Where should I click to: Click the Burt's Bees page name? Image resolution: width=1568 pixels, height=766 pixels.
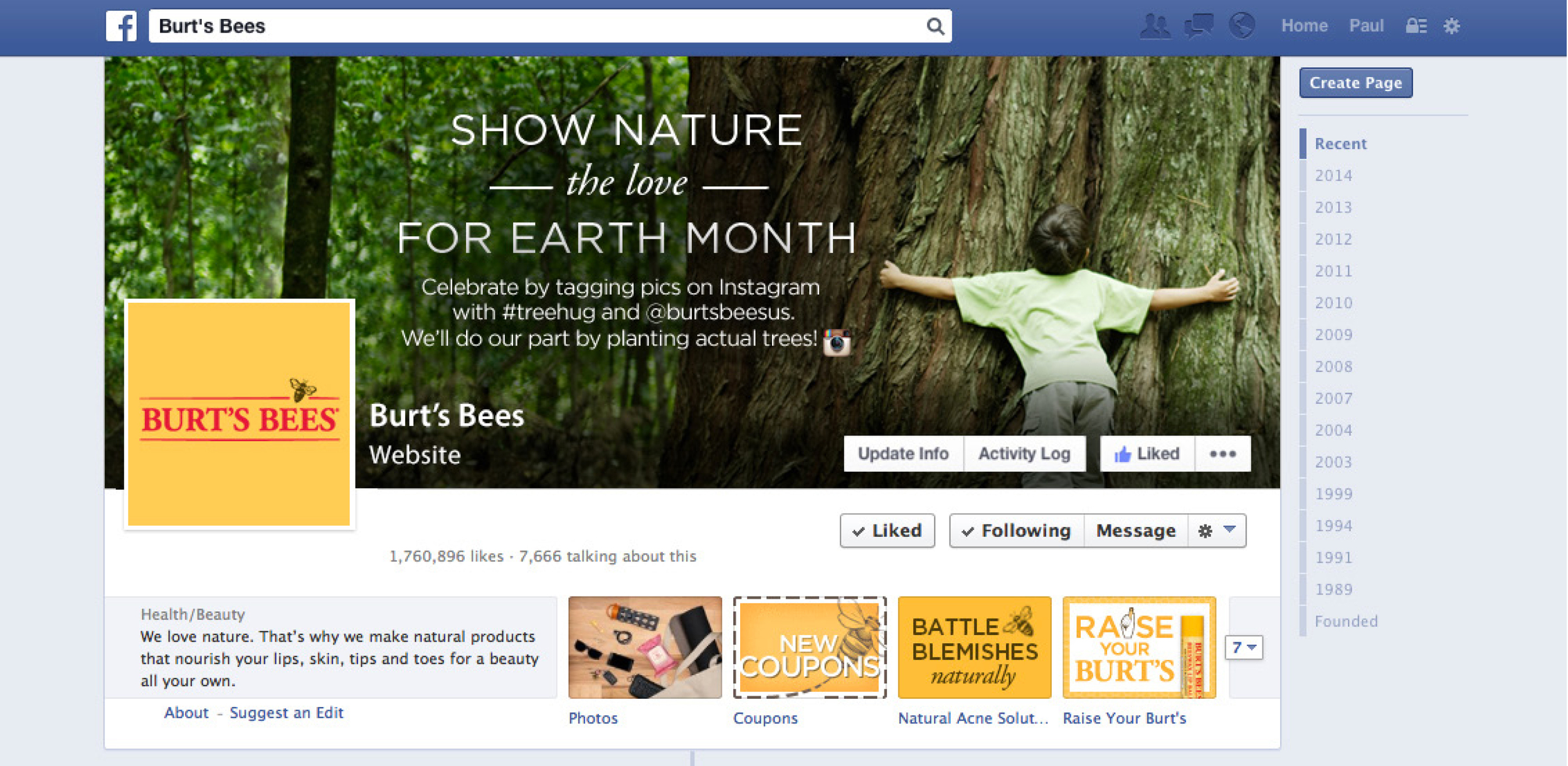[447, 415]
